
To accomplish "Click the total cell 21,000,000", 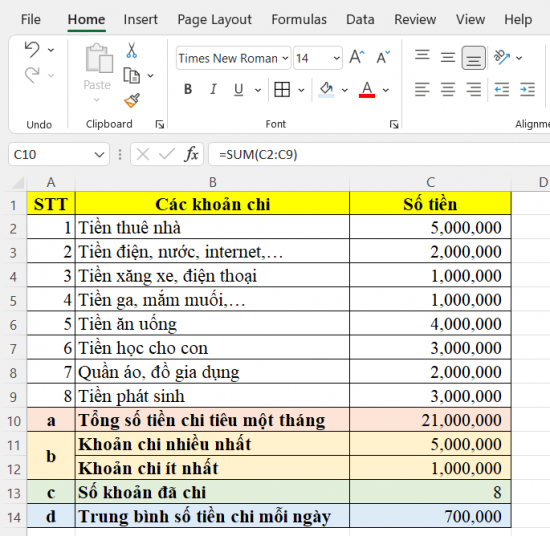I will pyautogui.click(x=430, y=420).
